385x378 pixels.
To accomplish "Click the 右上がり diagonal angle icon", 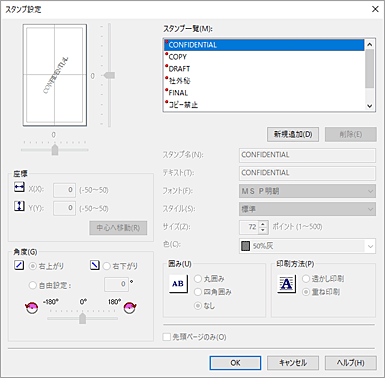I will (19, 265).
